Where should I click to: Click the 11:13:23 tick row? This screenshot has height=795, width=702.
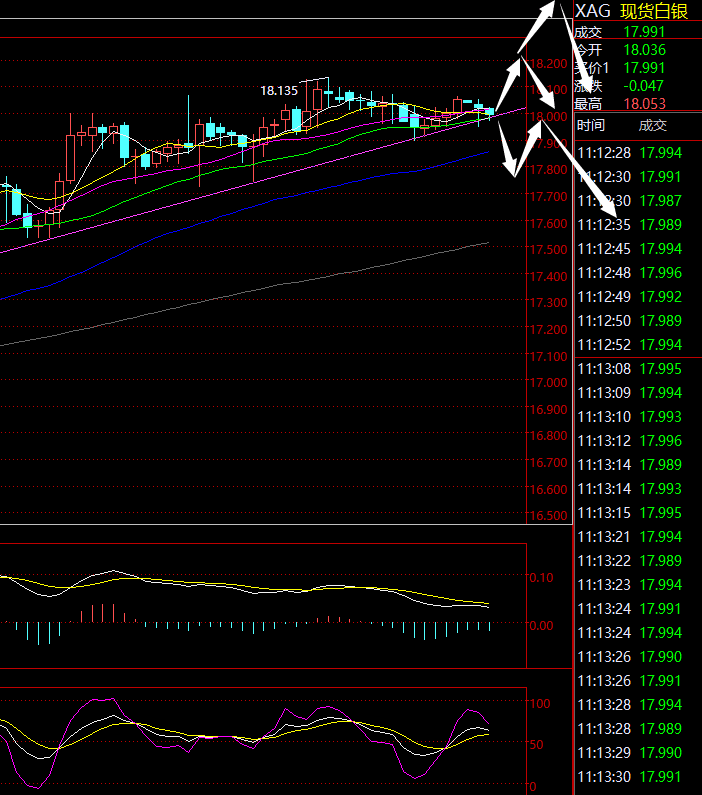tap(630, 585)
